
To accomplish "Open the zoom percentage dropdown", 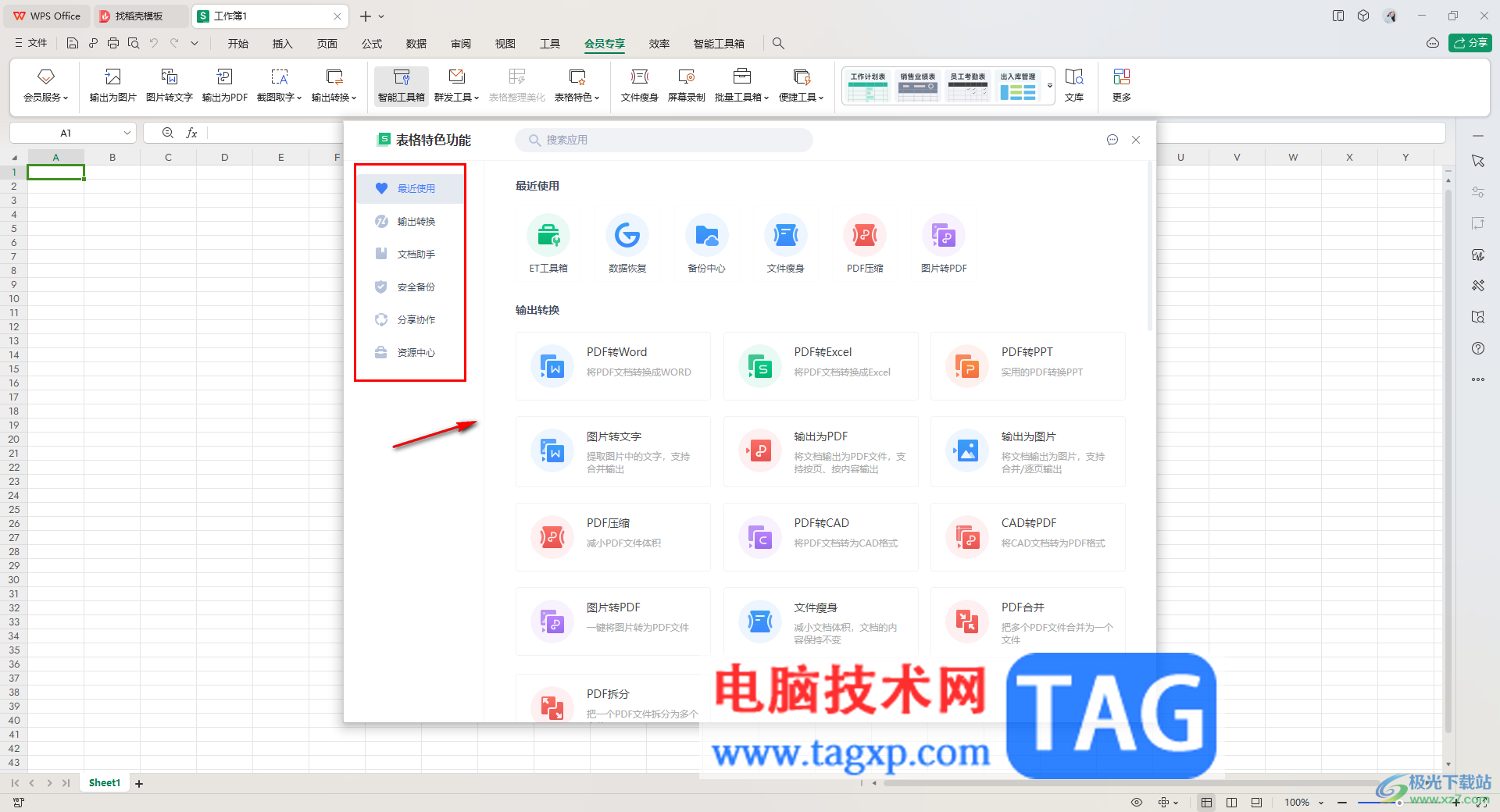I will click(x=1321, y=803).
